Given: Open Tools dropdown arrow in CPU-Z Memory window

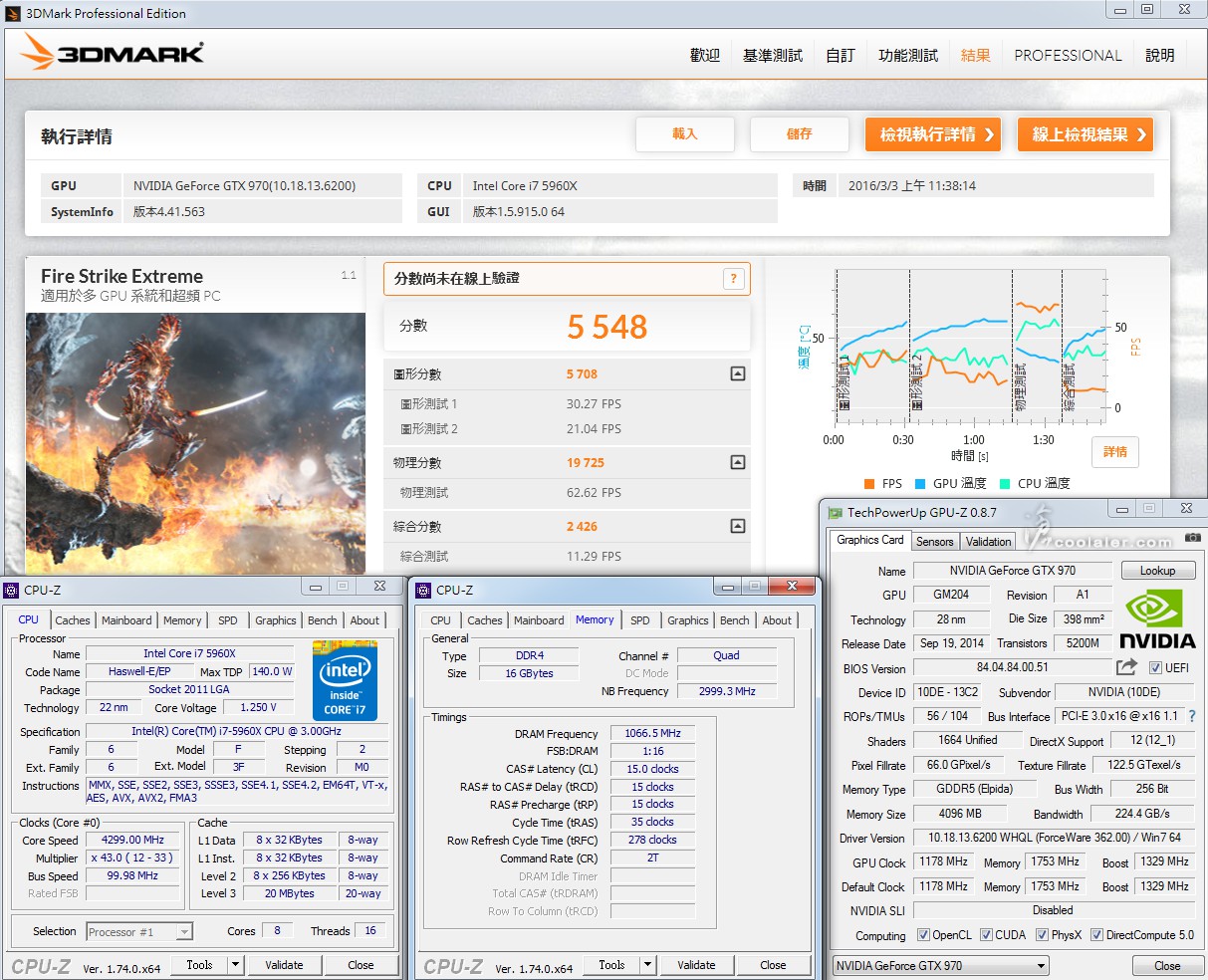Looking at the screenshot, I should [647, 965].
